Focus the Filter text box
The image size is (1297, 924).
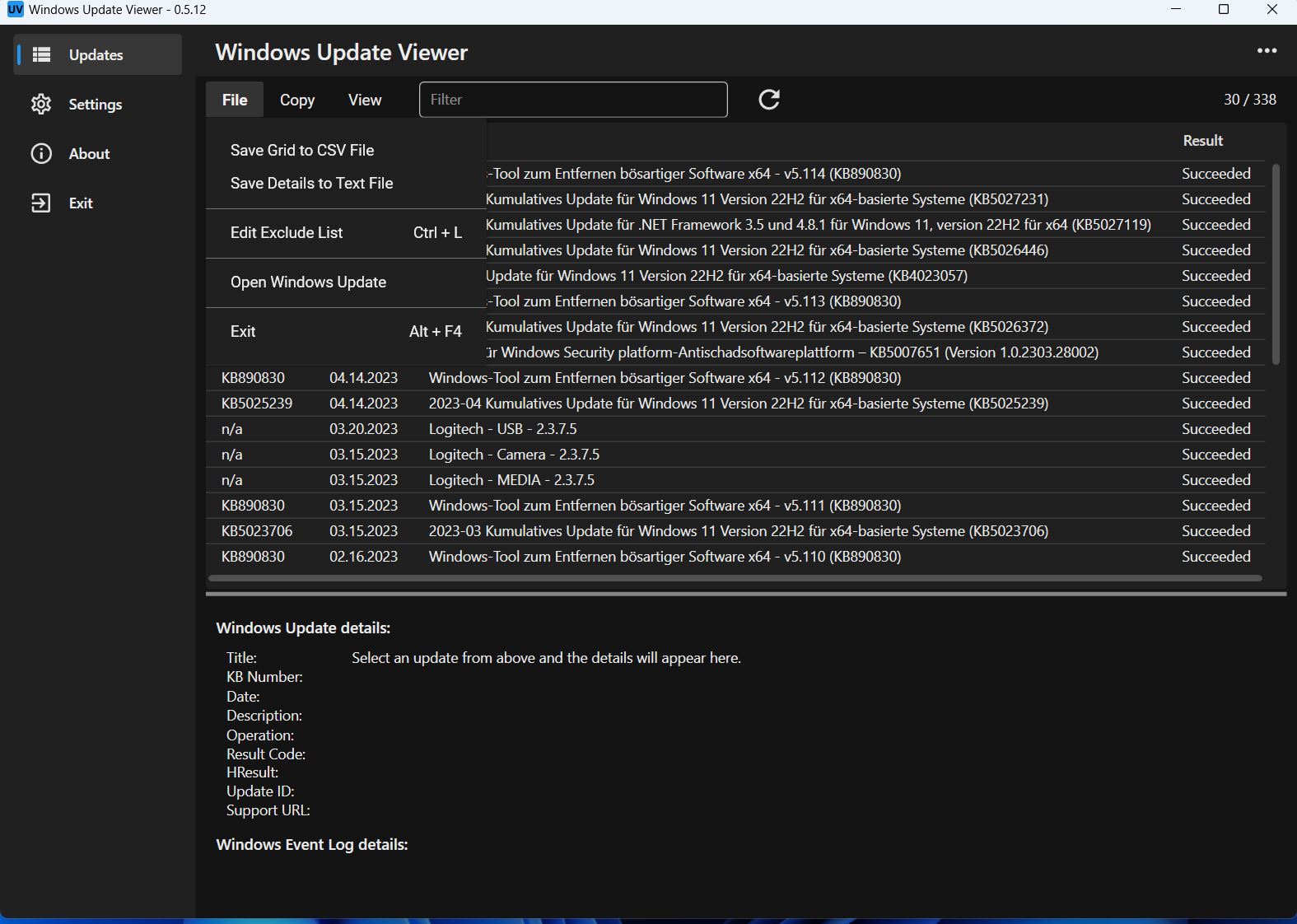[573, 100]
